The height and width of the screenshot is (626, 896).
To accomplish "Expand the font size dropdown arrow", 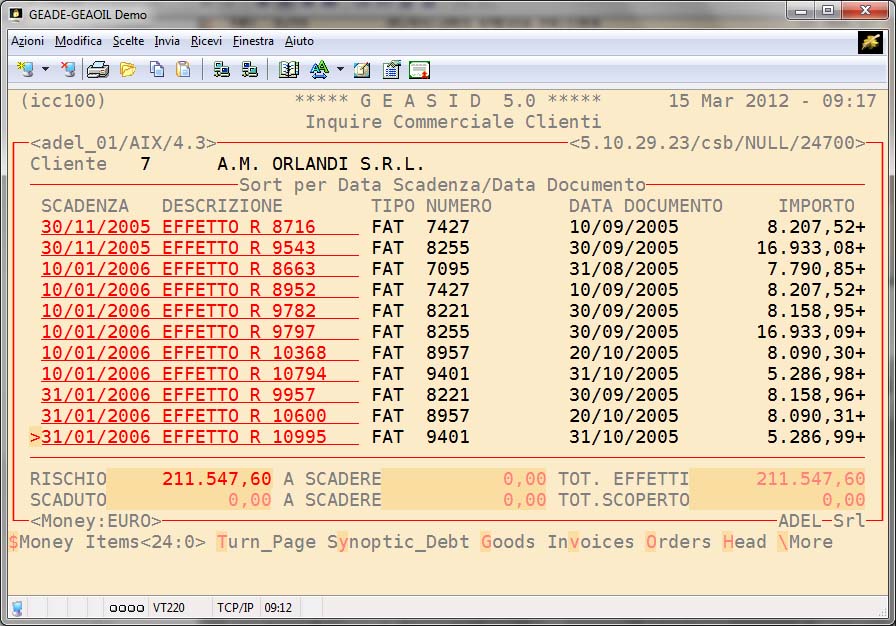I will point(340,70).
